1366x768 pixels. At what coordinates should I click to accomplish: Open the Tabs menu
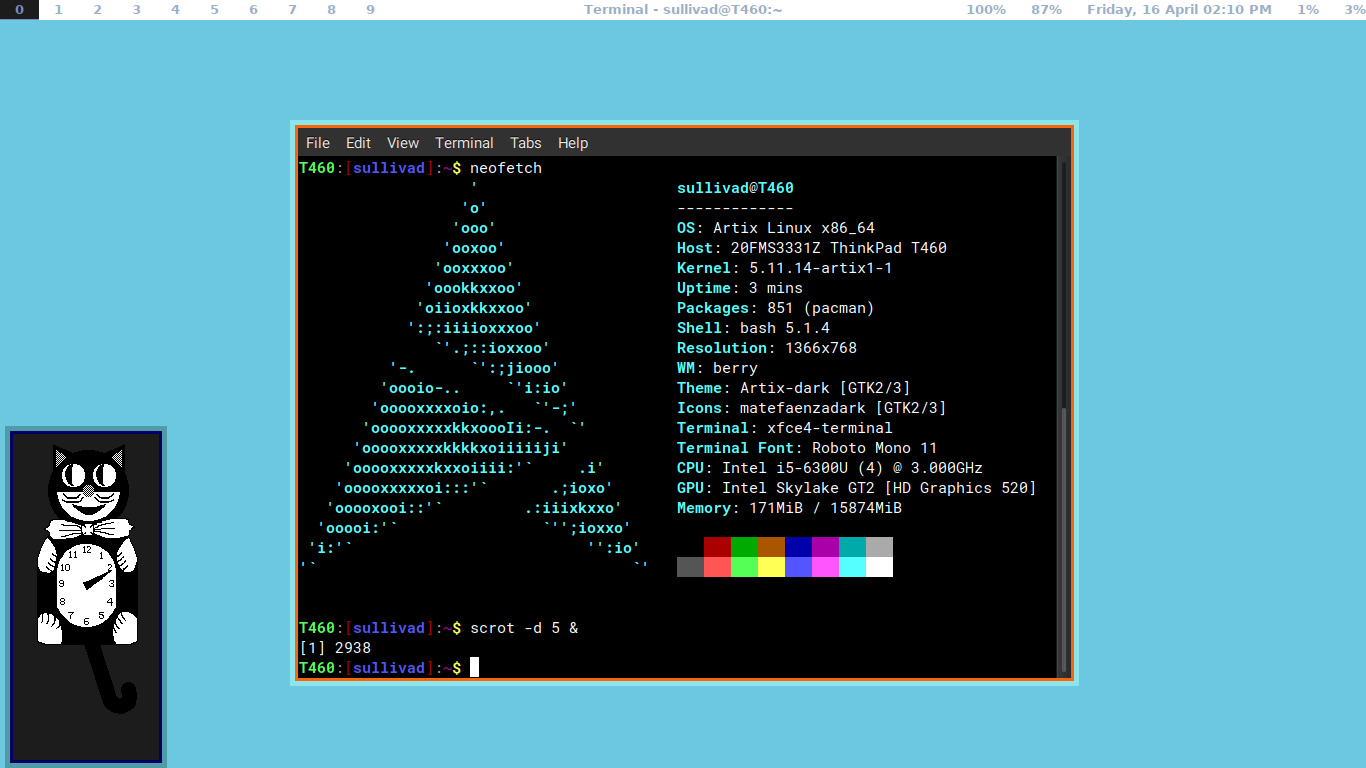pos(525,143)
